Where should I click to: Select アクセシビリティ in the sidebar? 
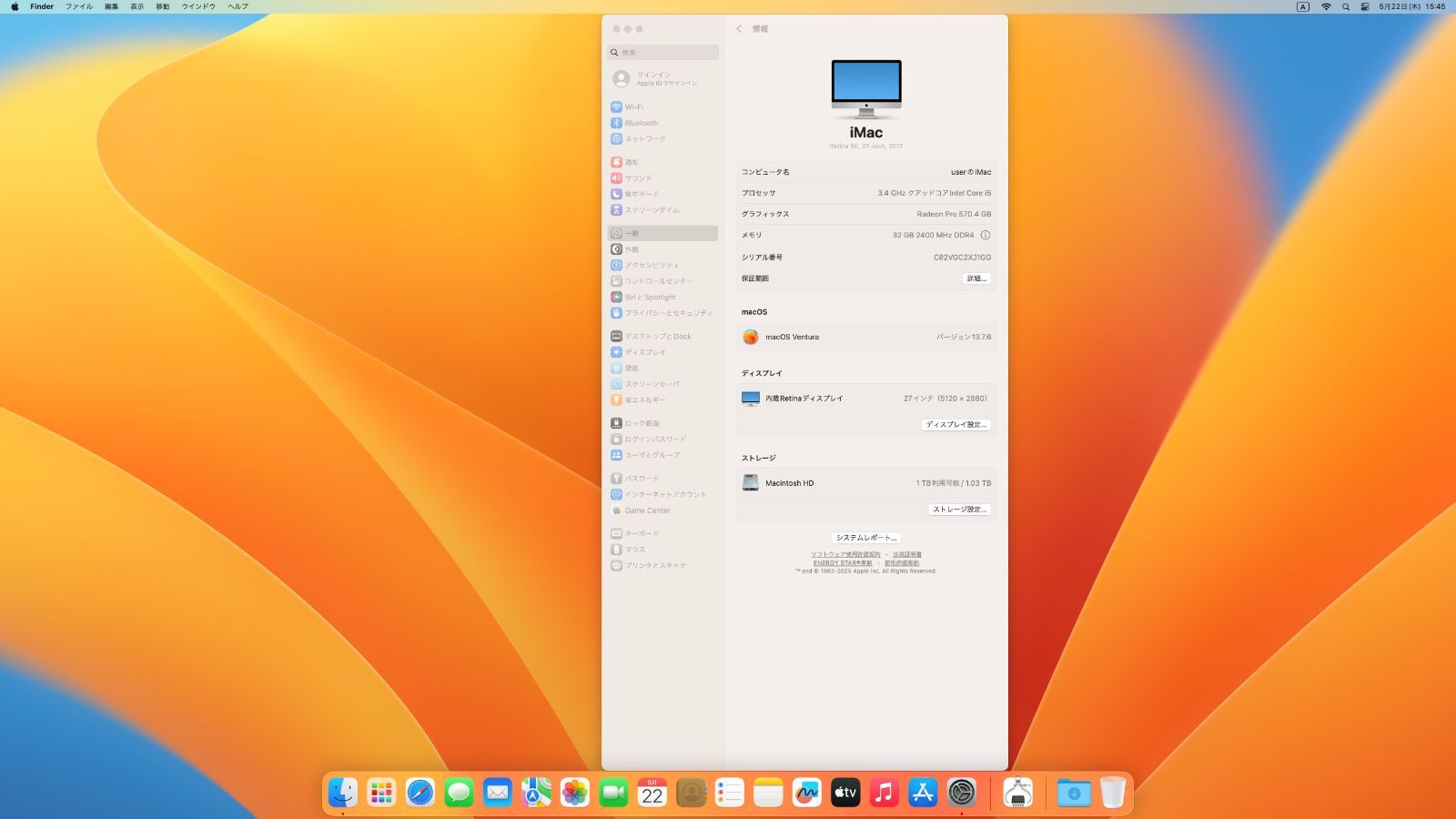662,266
